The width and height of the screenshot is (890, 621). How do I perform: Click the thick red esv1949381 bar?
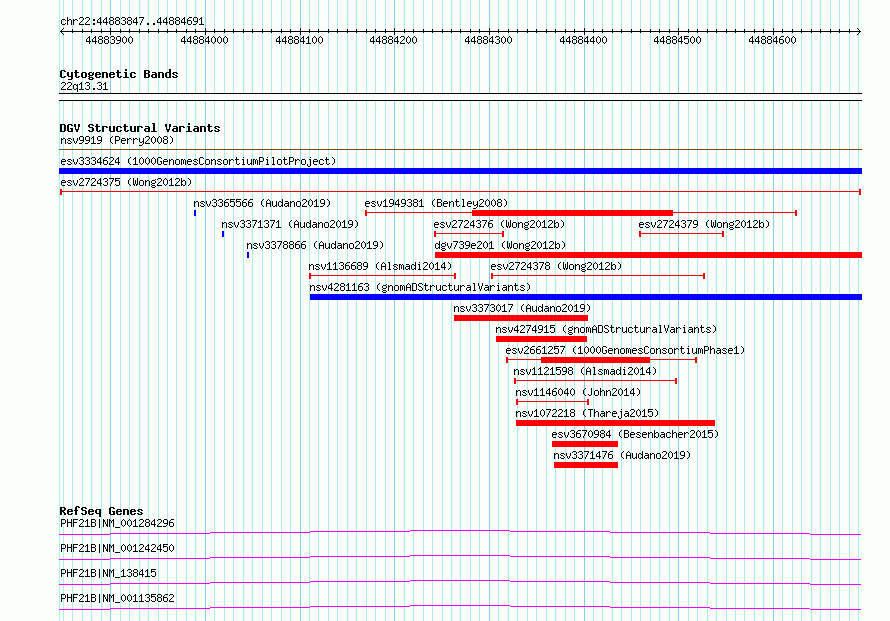point(572,213)
